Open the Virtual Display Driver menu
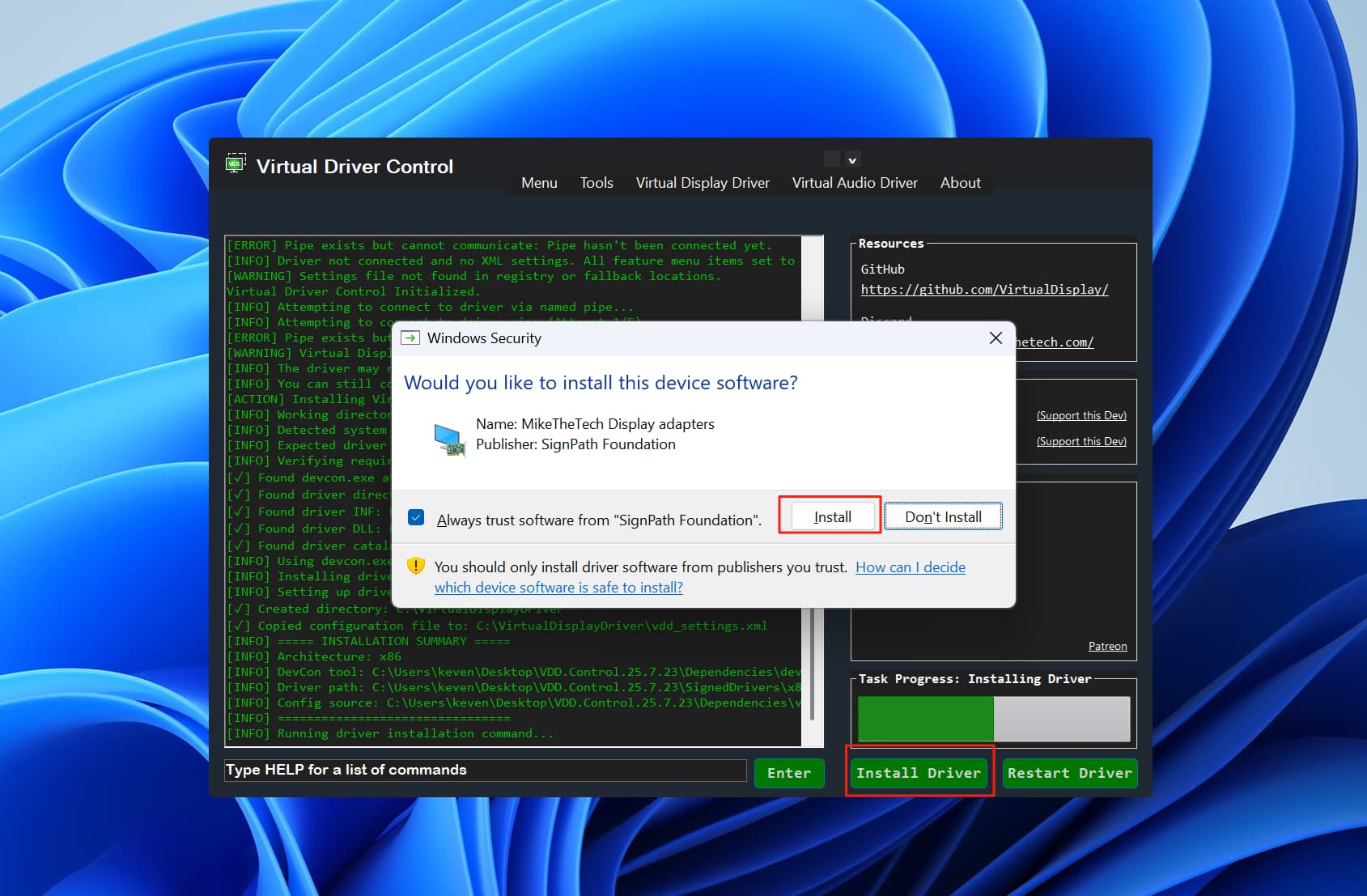 coord(702,183)
